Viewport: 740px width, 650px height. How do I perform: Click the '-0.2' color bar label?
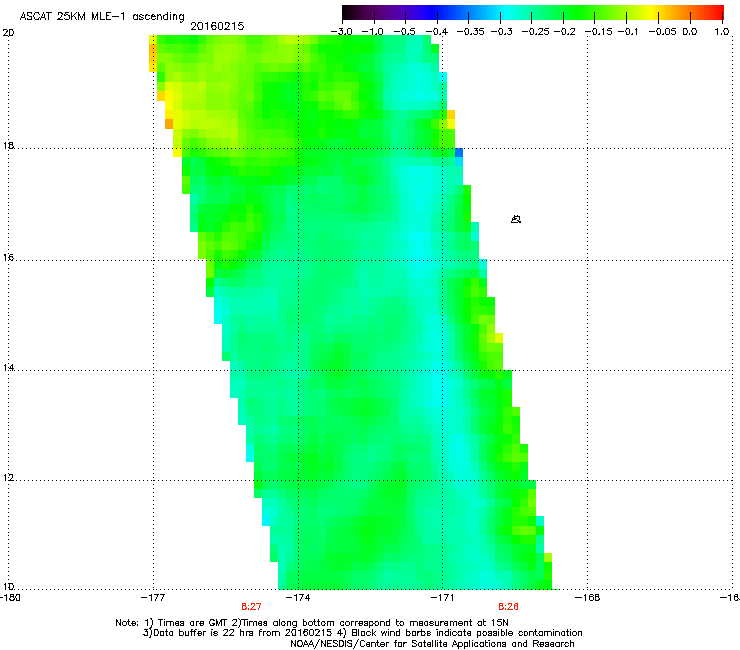click(x=565, y=32)
